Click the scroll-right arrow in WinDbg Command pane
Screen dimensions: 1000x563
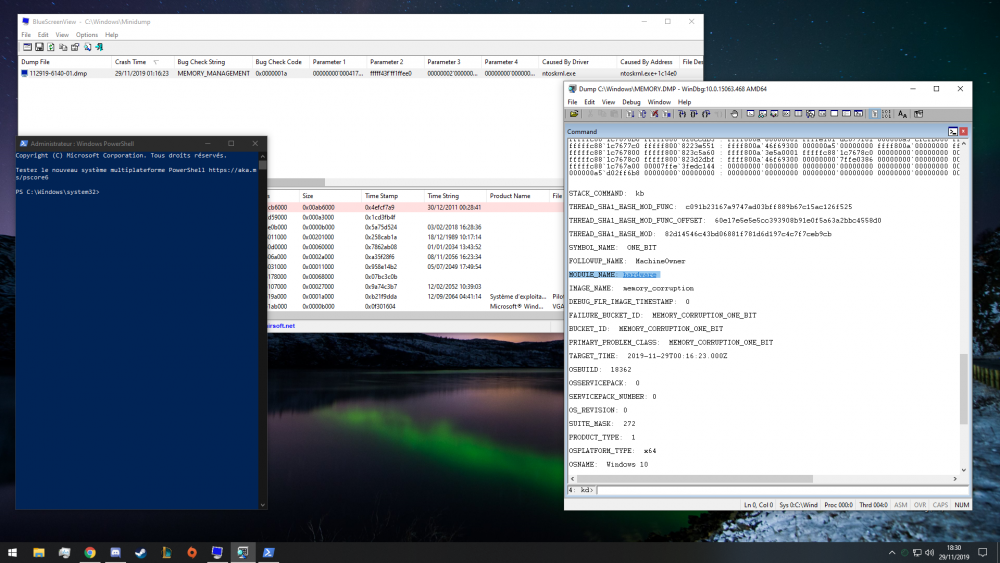955,479
